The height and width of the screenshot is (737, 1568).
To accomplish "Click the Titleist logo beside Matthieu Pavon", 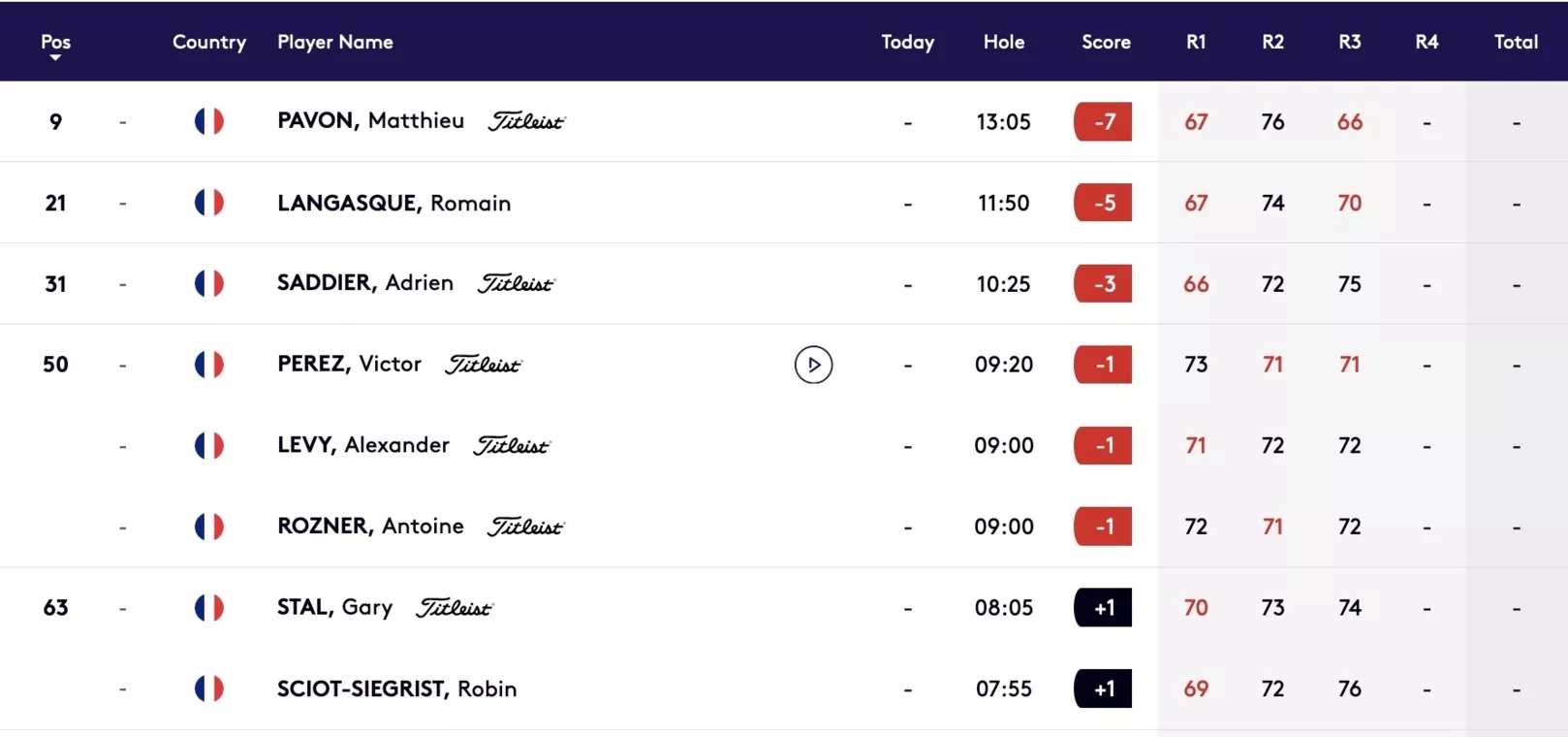I will tap(526, 121).
